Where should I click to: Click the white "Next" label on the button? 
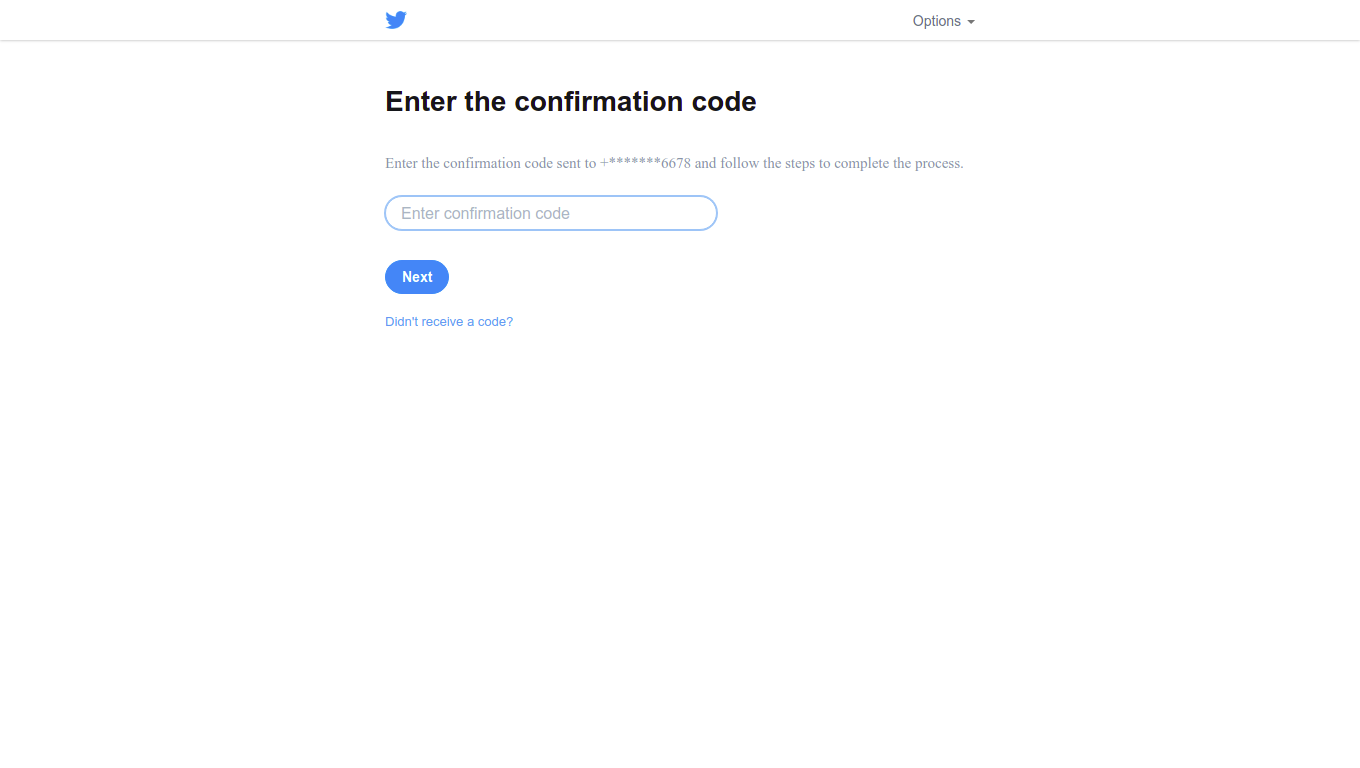point(417,277)
